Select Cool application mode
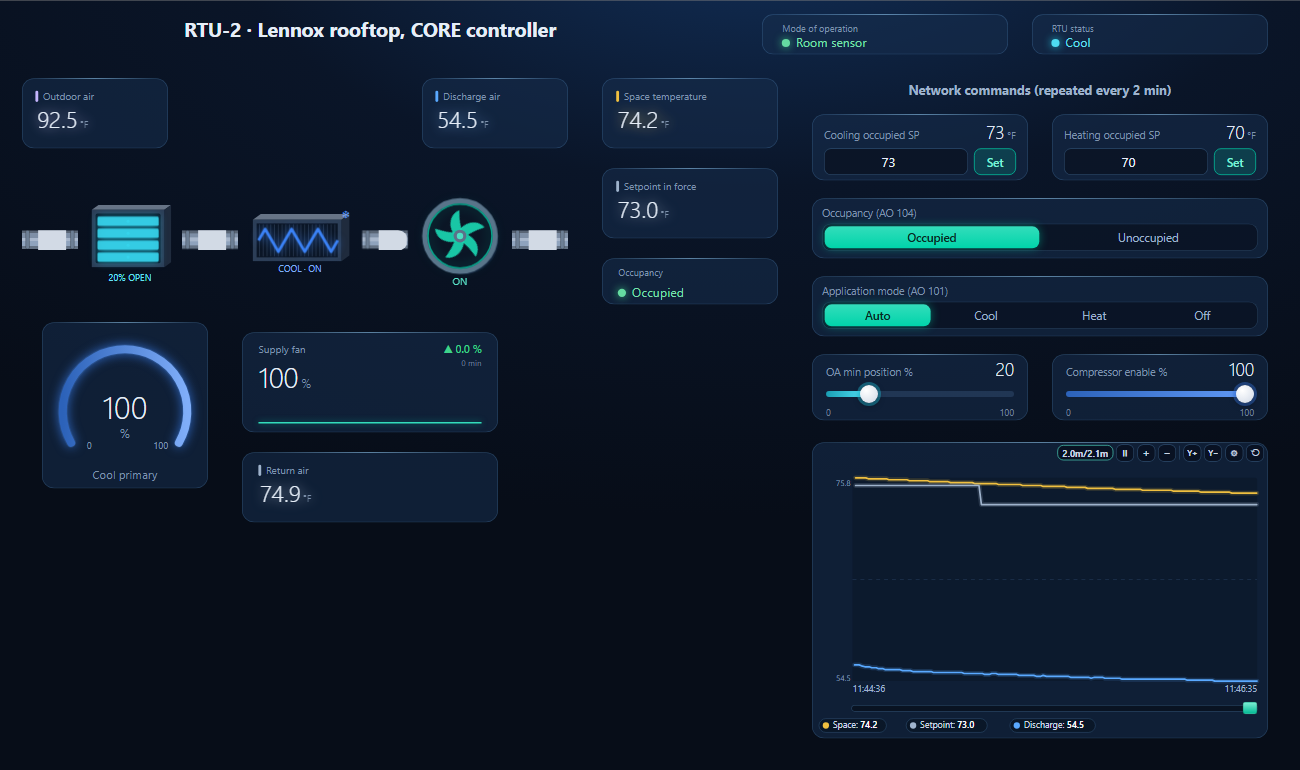This screenshot has height=770, width=1300. coord(986,316)
